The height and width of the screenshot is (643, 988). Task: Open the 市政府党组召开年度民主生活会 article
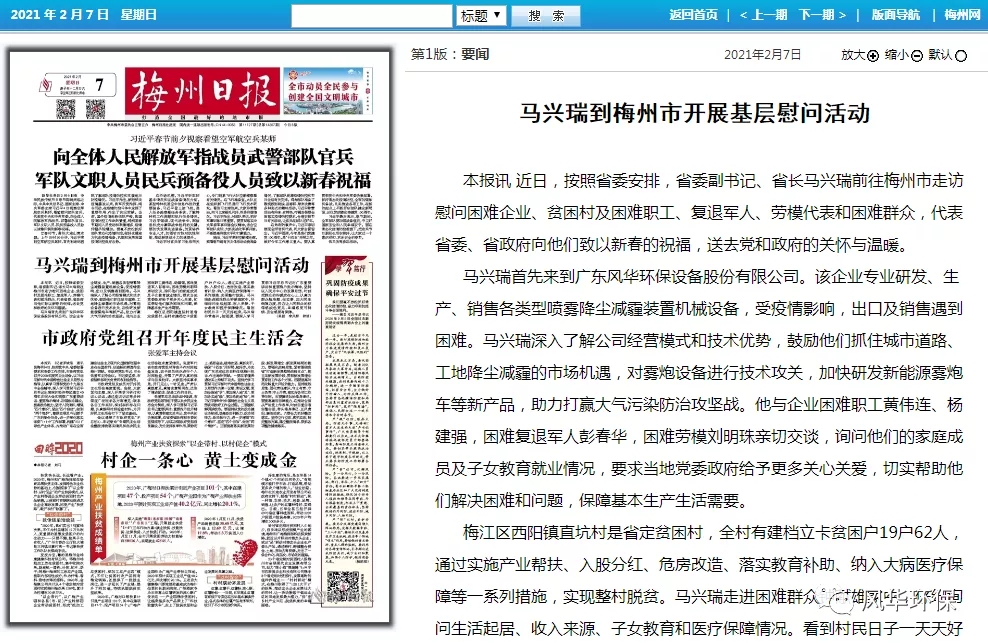(x=172, y=337)
